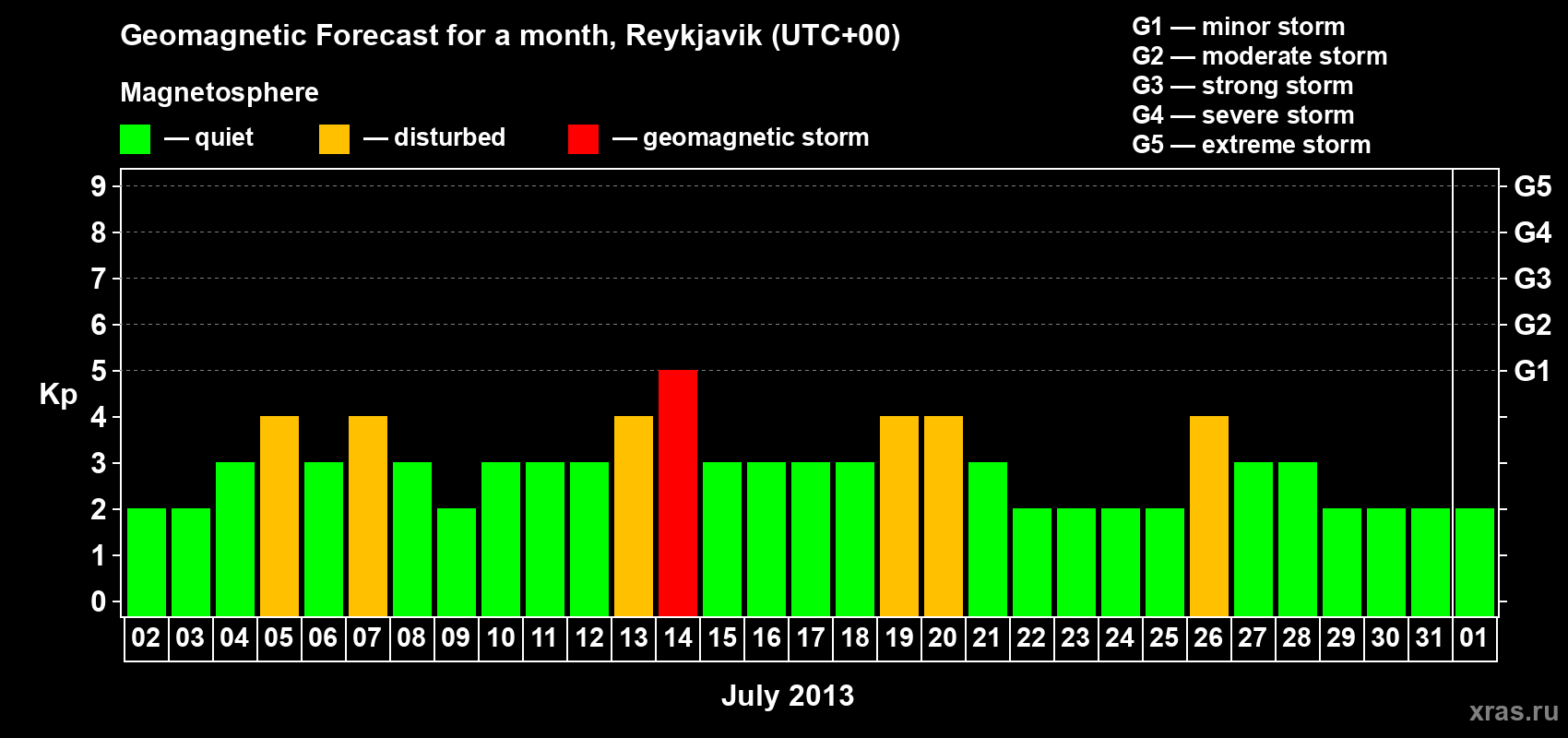Screen dimensions: 1568x738
Task: Select the orange bar for day 20
Action: (x=944, y=516)
